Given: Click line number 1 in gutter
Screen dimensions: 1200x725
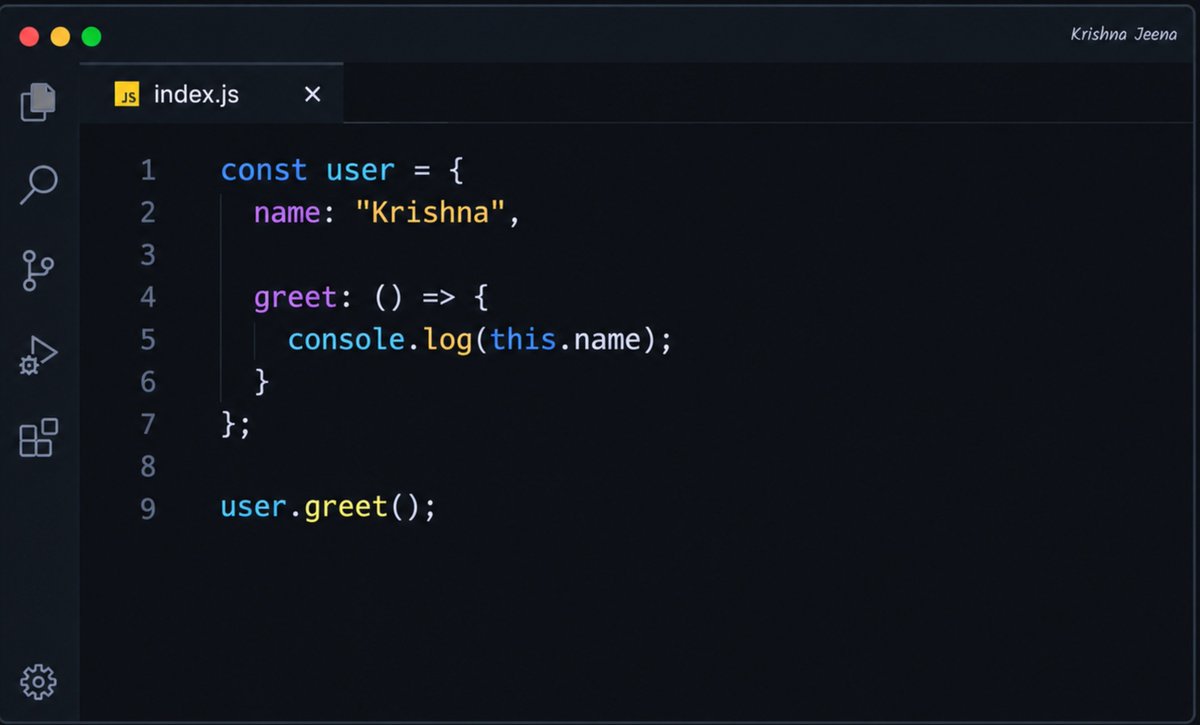Looking at the screenshot, I should click(x=148, y=171).
